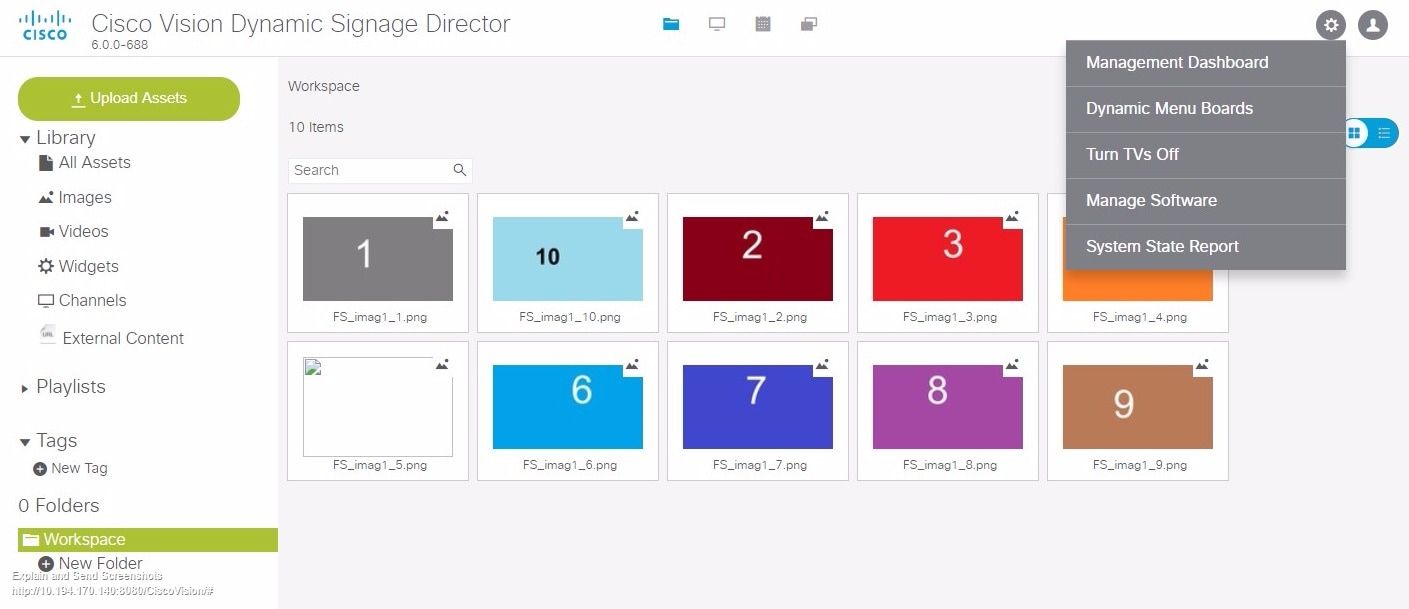The image size is (1409, 609).
Task: Switch to grid view
Action: 1354,133
